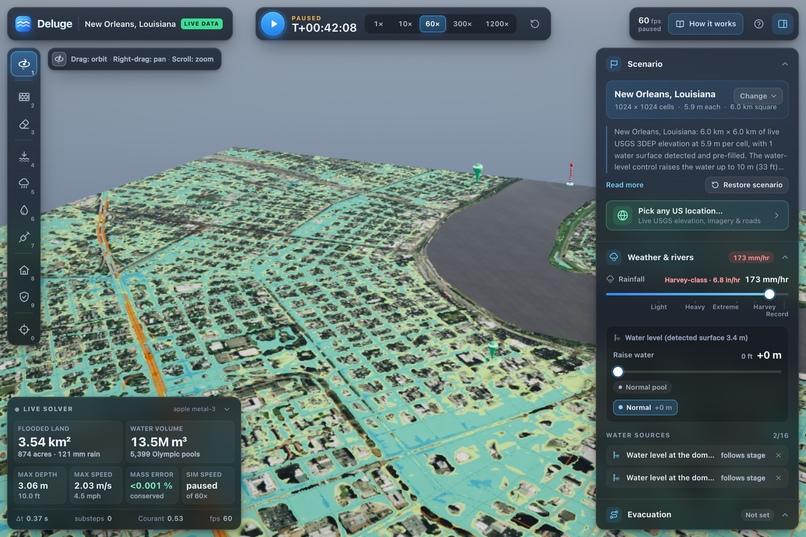Click the Water Volume 13.5M m³ readout
The width and height of the screenshot is (806, 537).
click(x=180, y=441)
